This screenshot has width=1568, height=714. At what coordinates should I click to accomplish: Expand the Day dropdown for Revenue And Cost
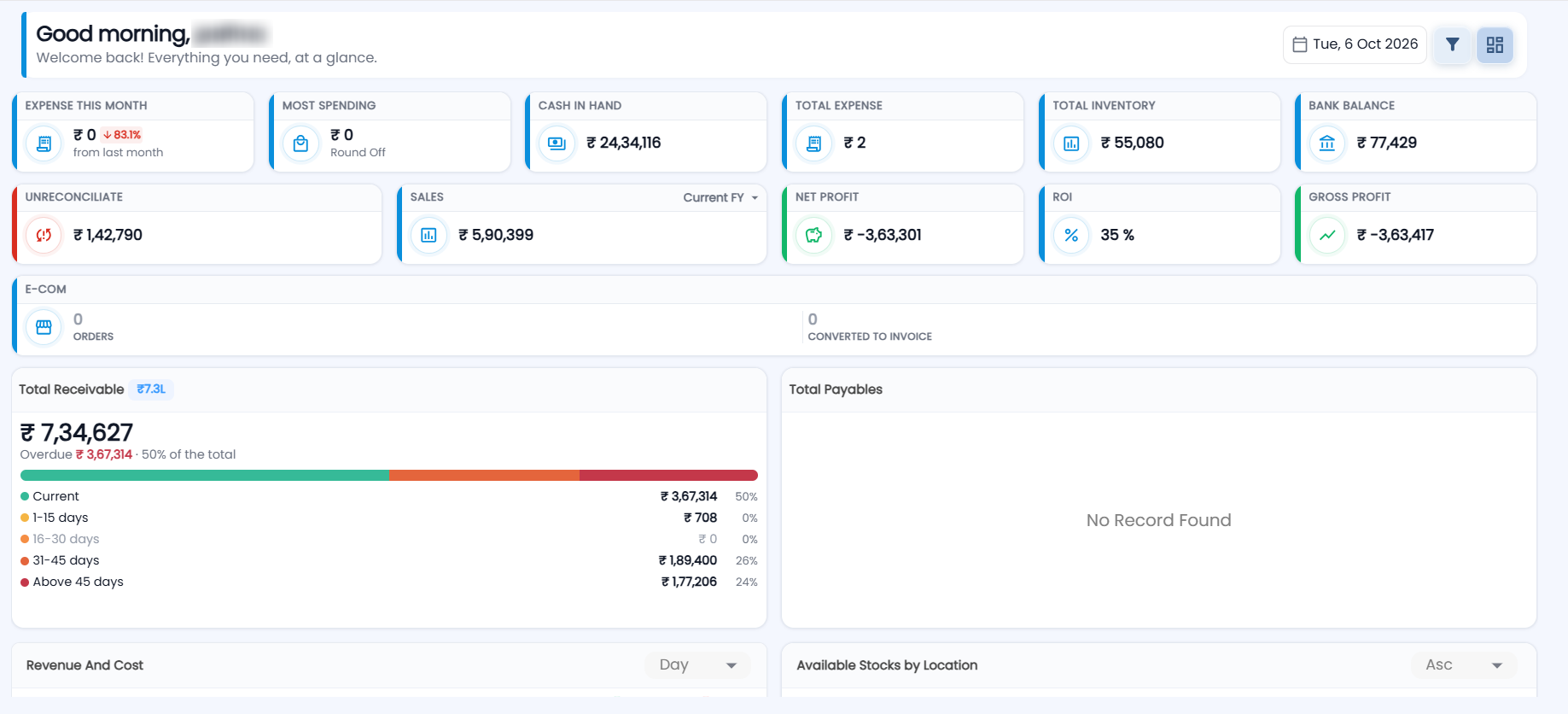click(698, 664)
